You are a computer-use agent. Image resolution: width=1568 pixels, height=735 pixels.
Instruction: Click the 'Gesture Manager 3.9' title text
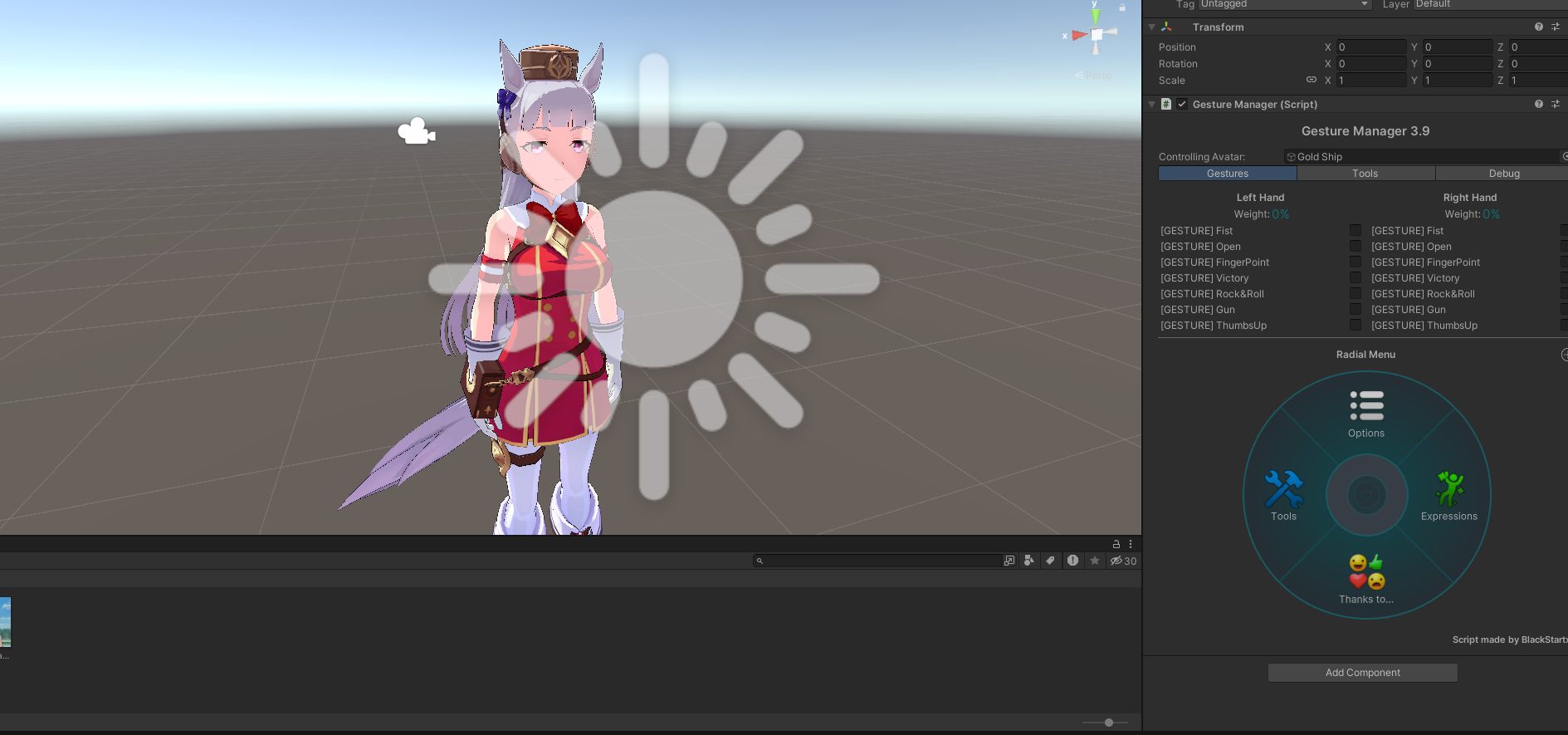pyautogui.click(x=1365, y=131)
